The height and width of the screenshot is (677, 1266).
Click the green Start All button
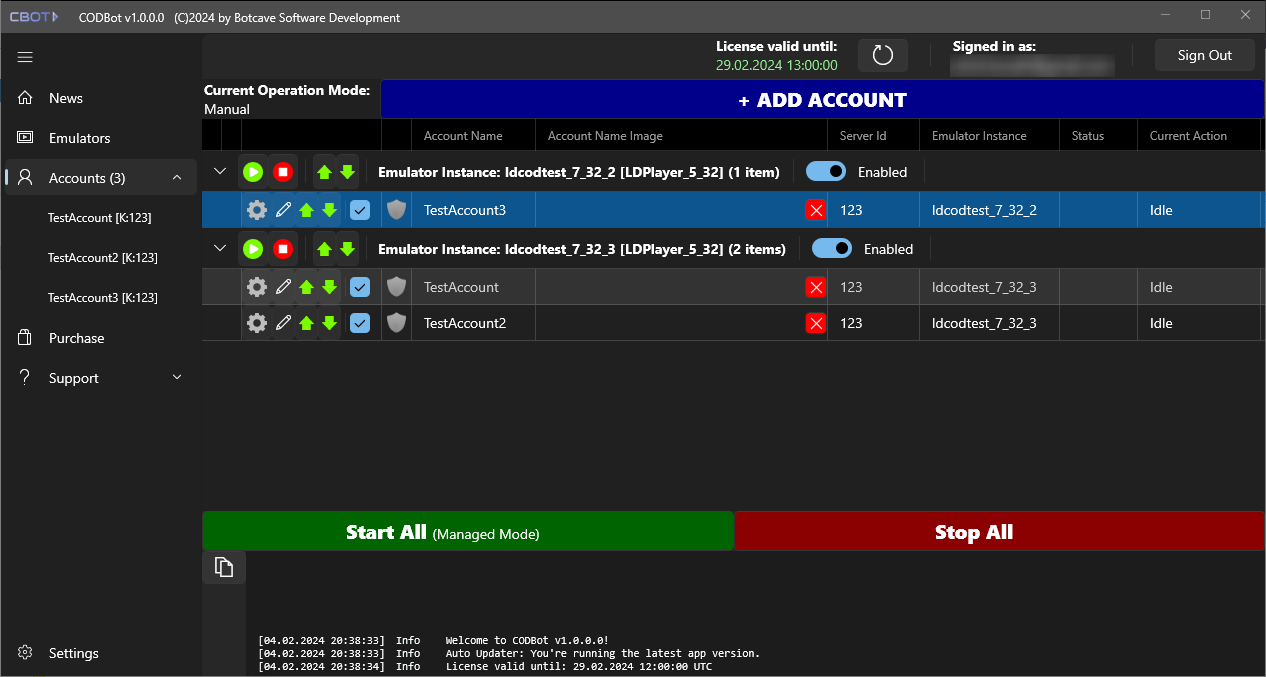point(468,532)
